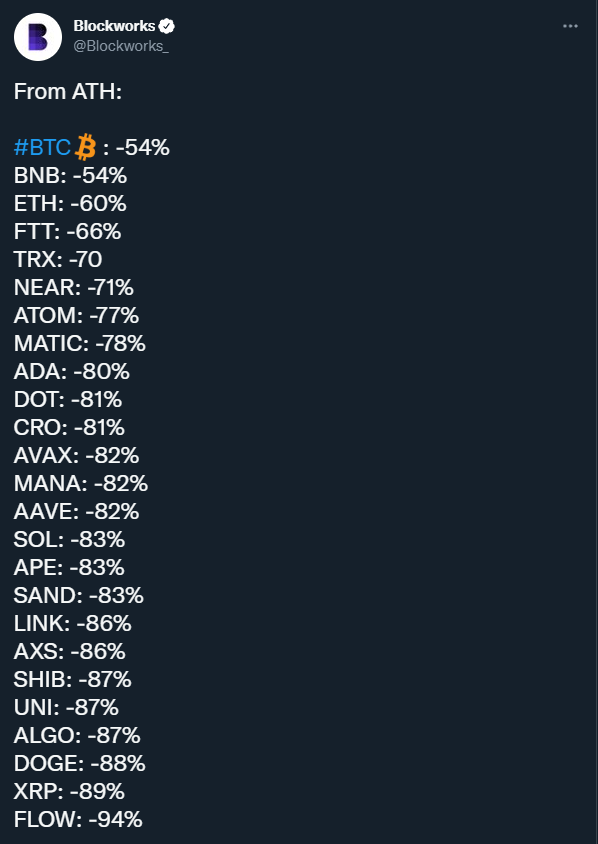Click the DOGE: -88% text

click(x=80, y=763)
